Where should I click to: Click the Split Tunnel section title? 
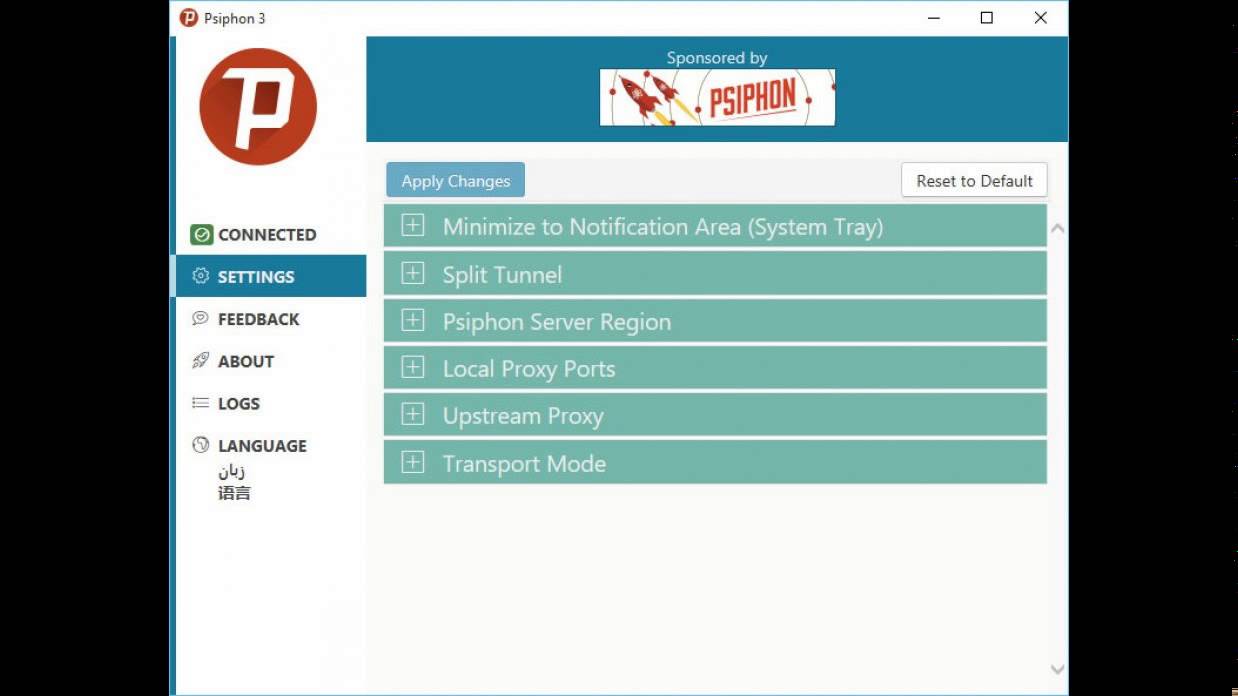pyautogui.click(x=502, y=275)
